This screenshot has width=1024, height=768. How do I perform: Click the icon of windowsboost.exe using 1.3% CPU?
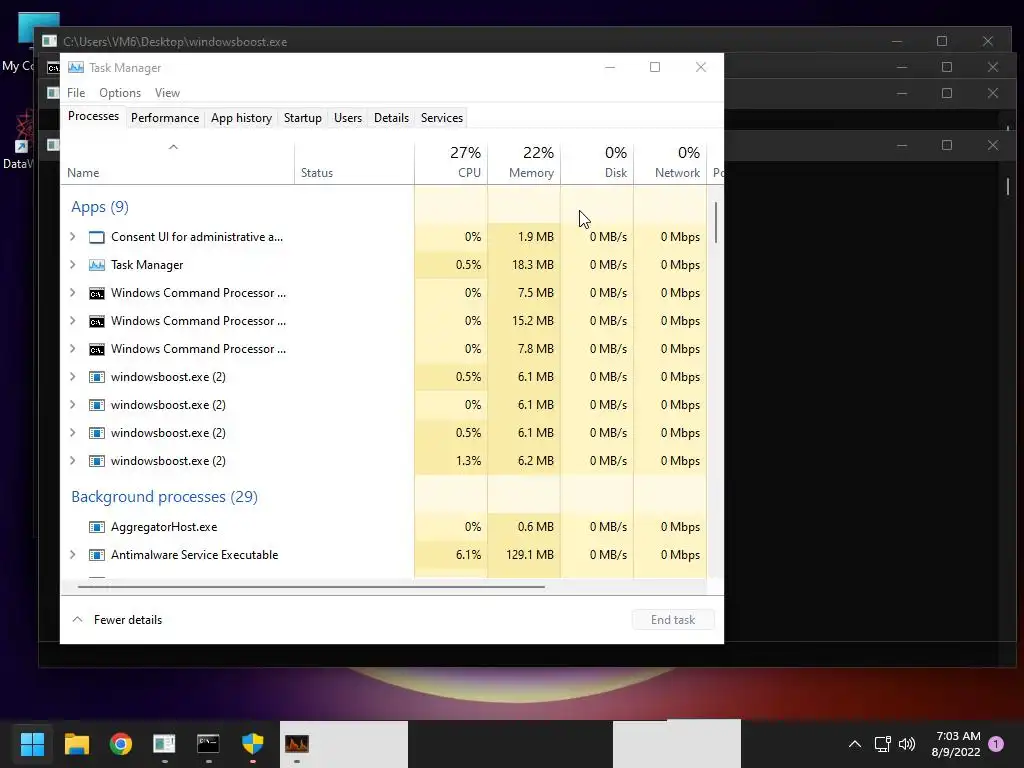coord(97,461)
